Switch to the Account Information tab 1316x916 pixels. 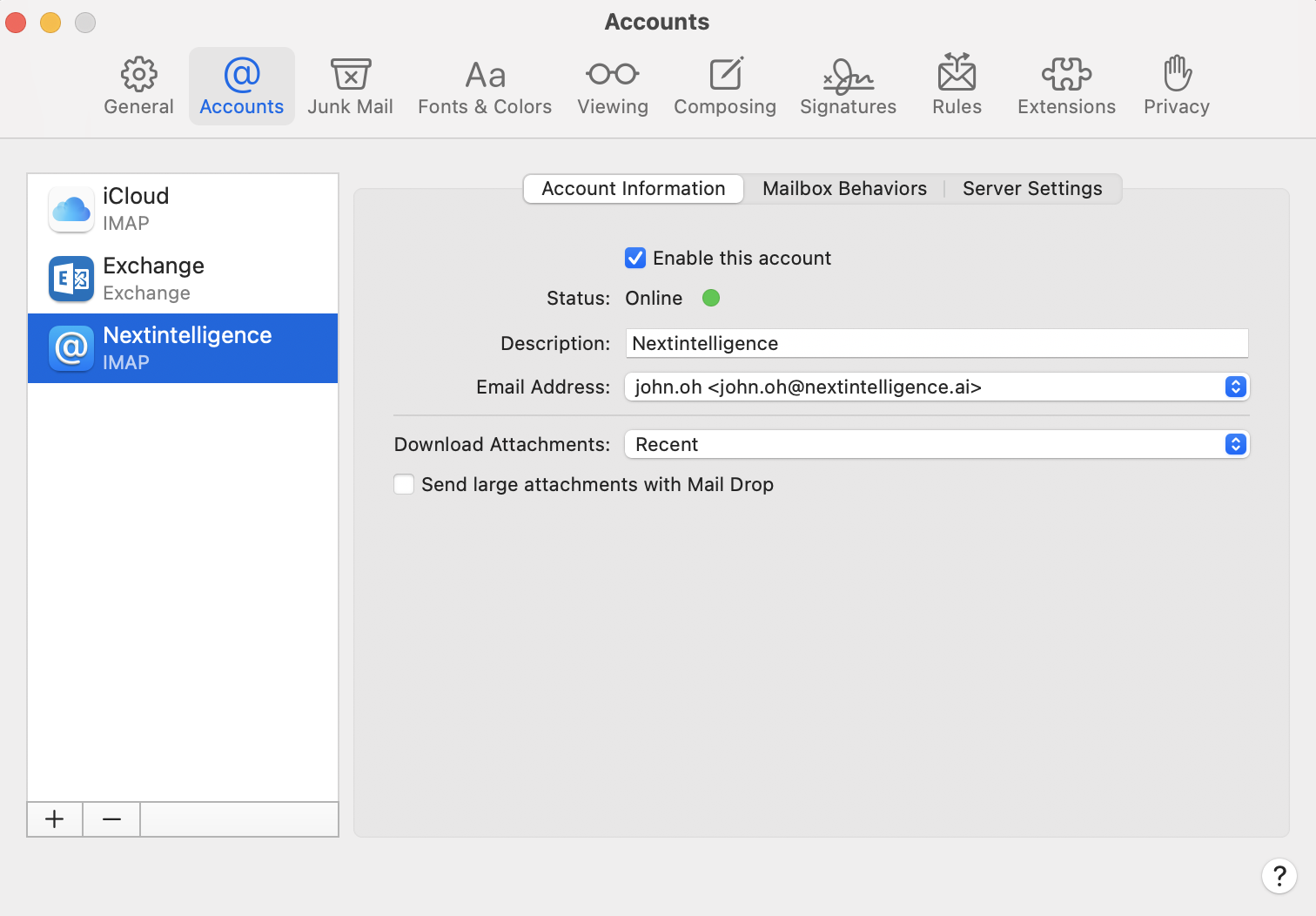point(634,189)
